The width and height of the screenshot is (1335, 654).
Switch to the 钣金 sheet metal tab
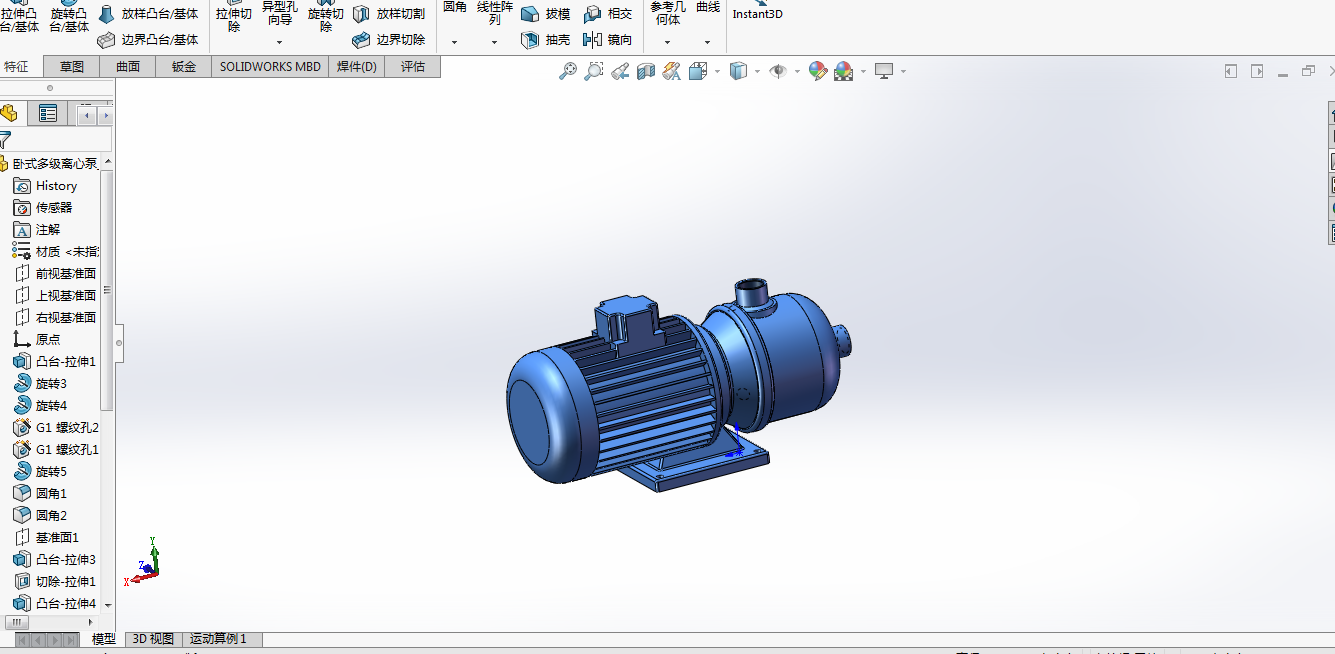point(184,67)
